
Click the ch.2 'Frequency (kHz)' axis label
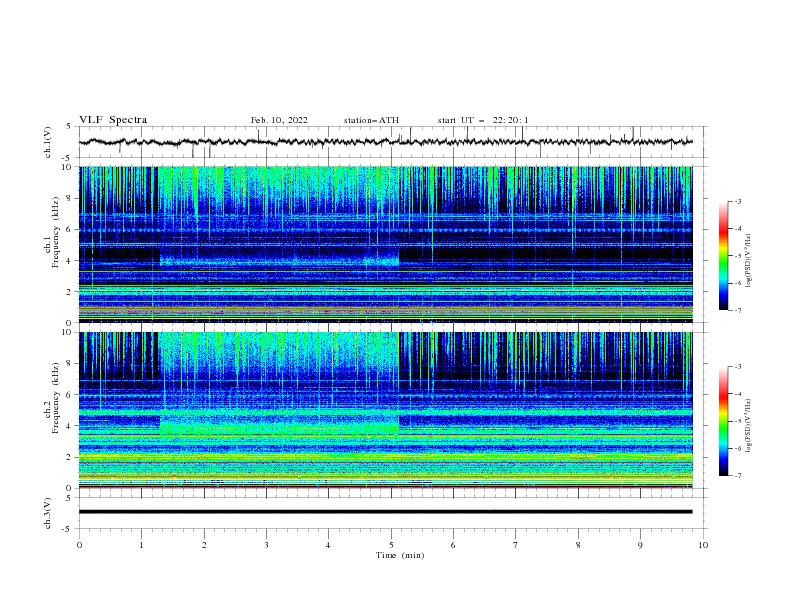click(x=56, y=398)
